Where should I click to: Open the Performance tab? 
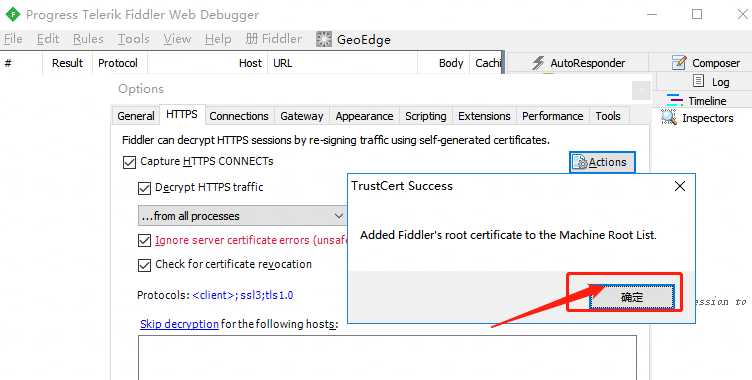(x=552, y=116)
